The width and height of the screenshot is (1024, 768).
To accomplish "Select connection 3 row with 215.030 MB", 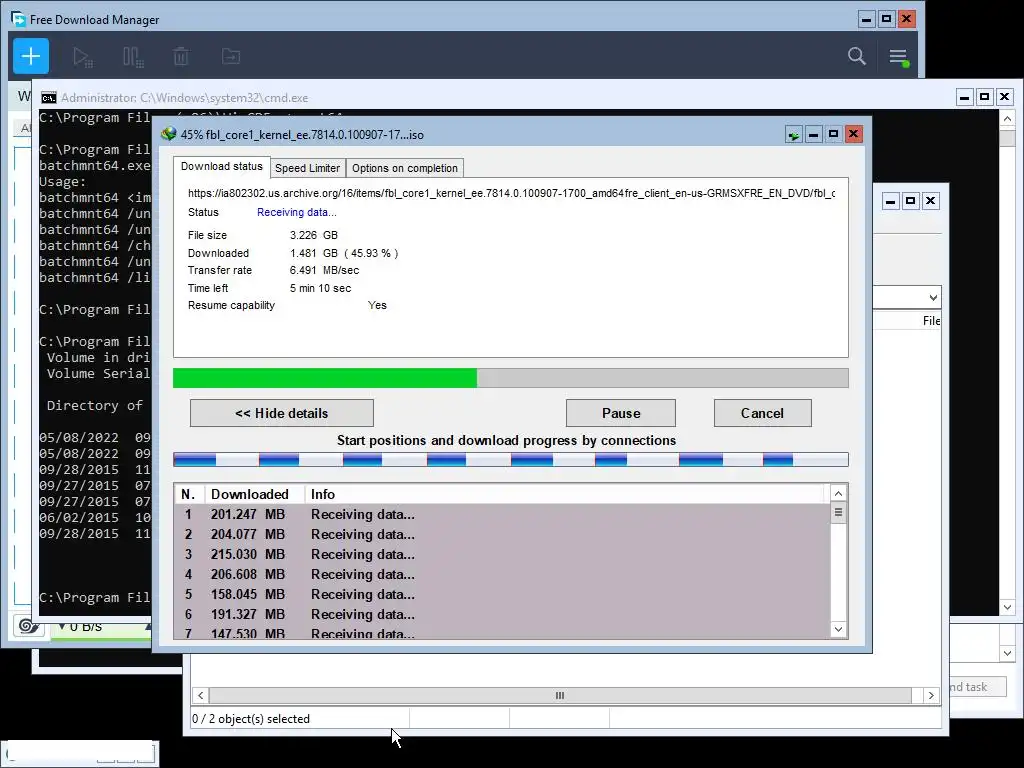I will pyautogui.click(x=502, y=554).
